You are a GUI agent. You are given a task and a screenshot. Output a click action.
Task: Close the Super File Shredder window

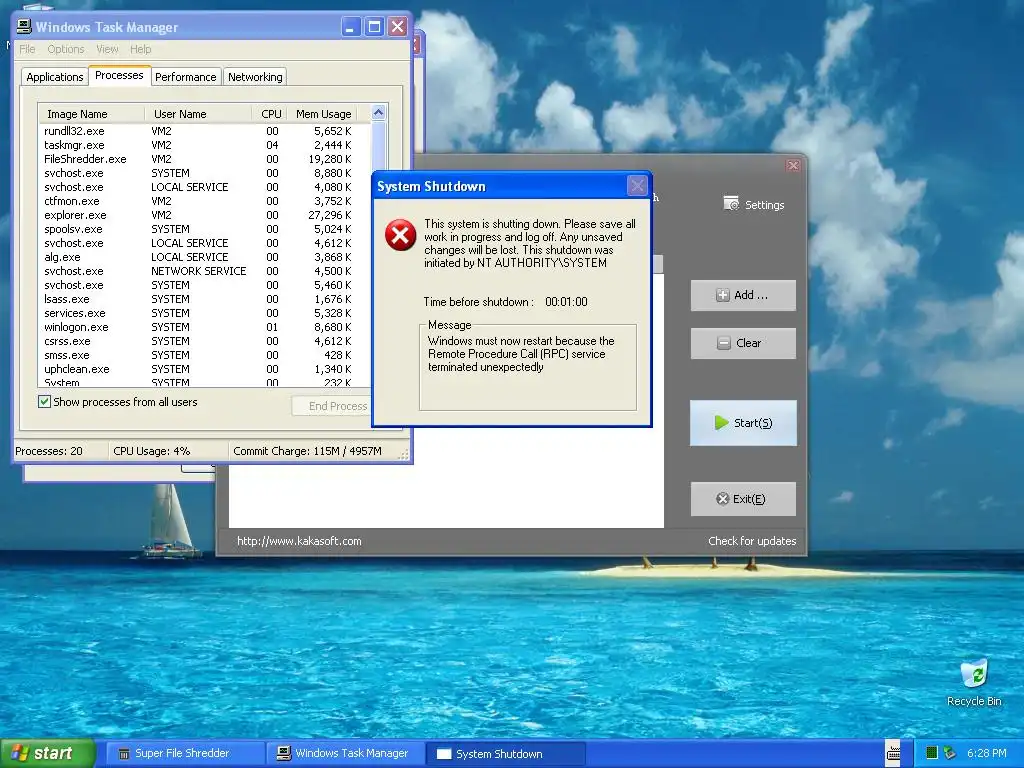[x=793, y=165]
